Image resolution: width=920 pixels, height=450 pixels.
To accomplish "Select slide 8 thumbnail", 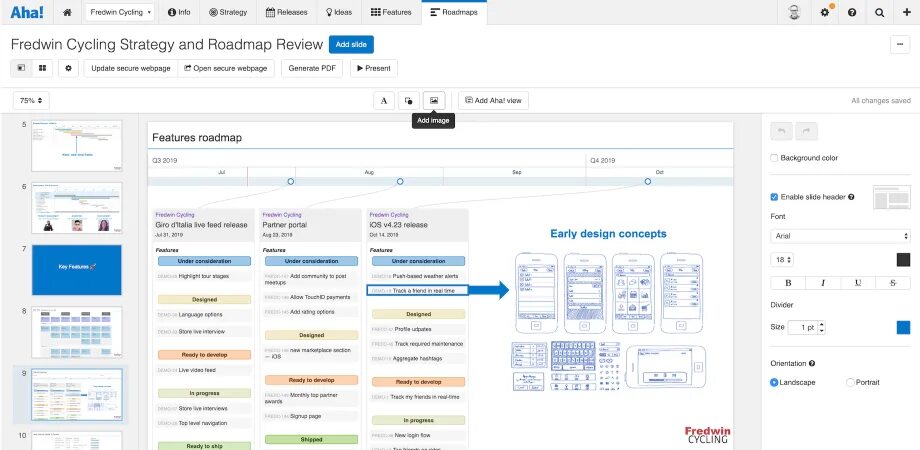I will 77,332.
